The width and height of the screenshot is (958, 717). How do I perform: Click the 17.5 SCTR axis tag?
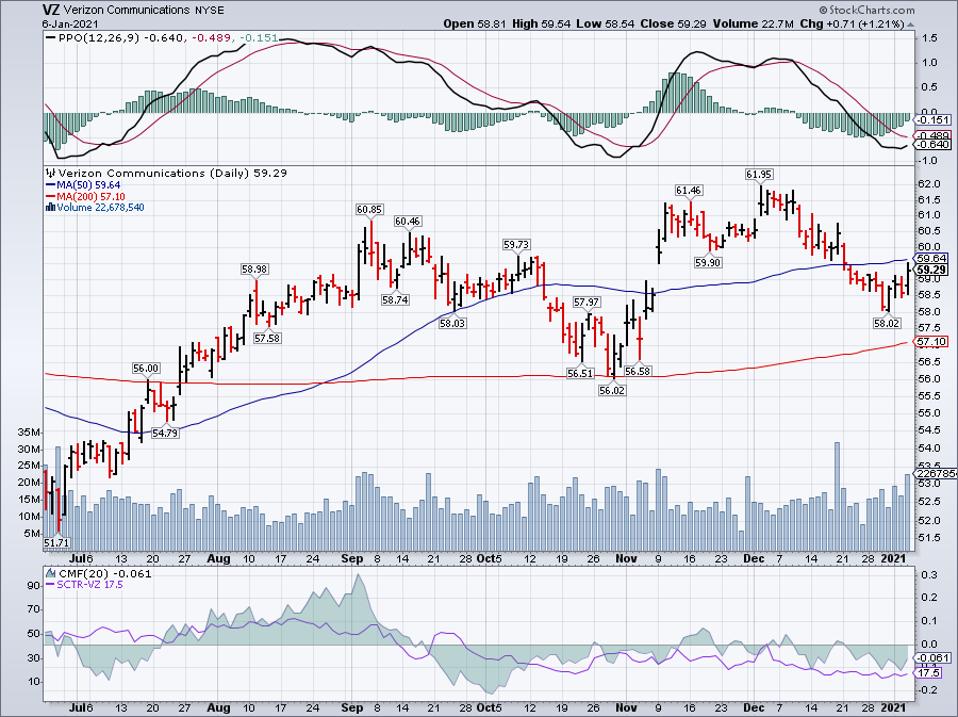929,672
